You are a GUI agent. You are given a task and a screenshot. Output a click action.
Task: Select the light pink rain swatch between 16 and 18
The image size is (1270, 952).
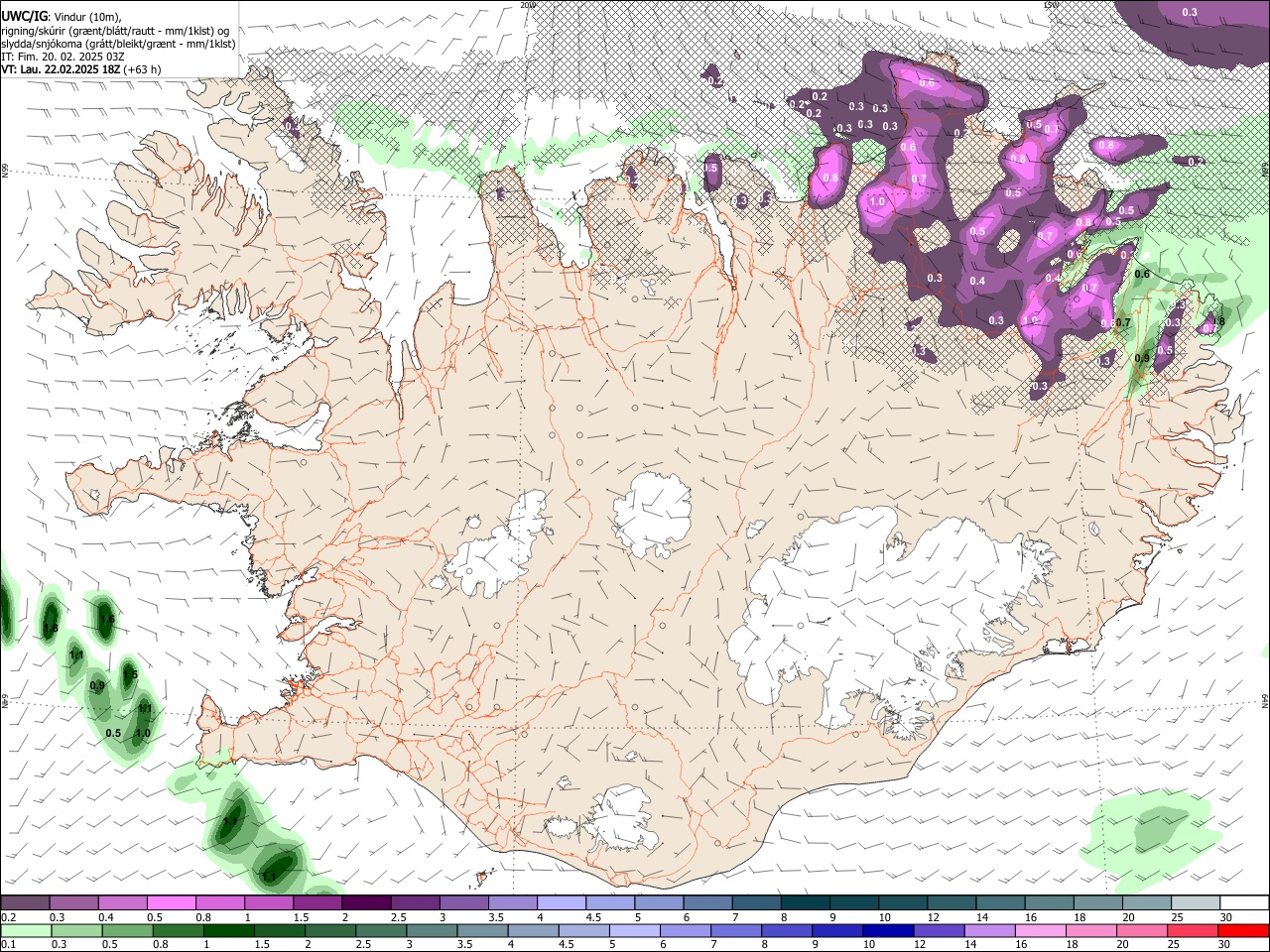1040,930
